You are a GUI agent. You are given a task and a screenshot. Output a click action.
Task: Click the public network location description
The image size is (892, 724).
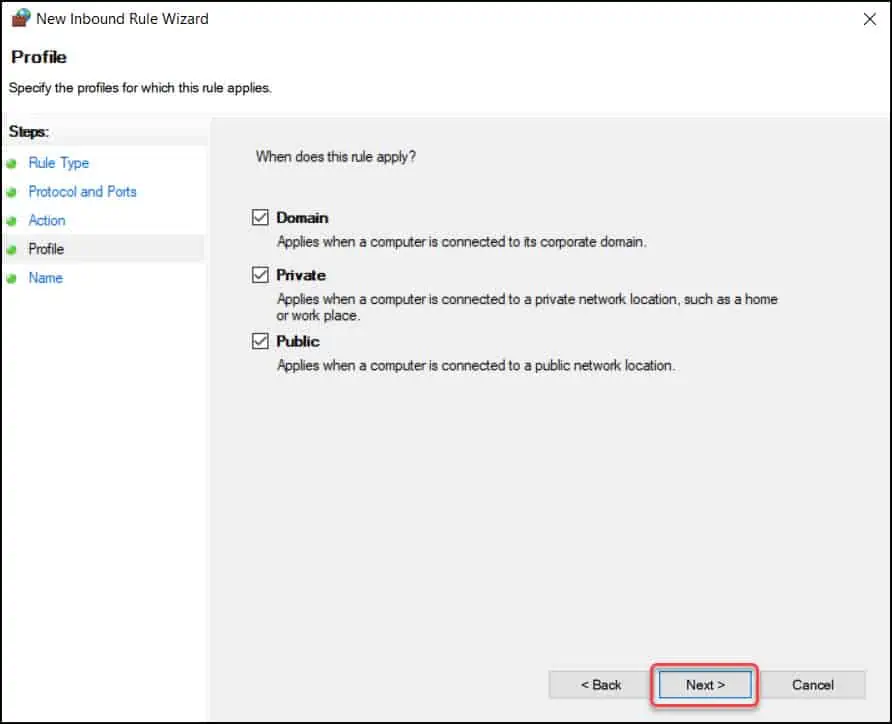pyautogui.click(x=476, y=365)
